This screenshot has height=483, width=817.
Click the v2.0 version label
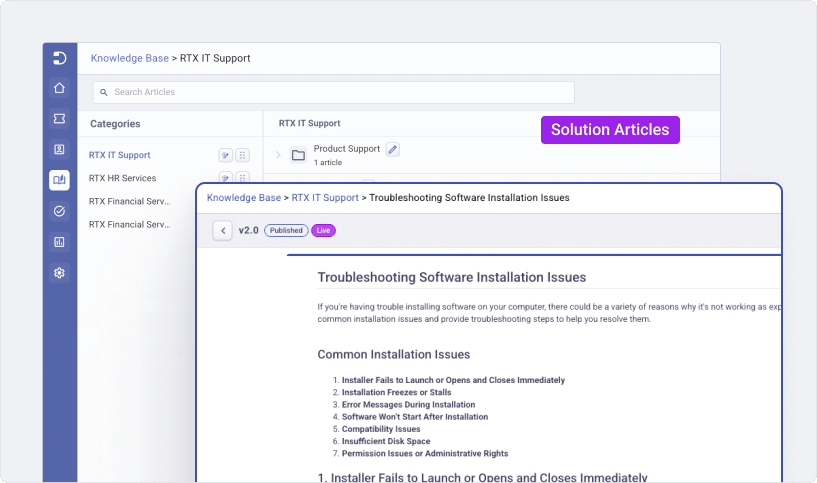(249, 230)
